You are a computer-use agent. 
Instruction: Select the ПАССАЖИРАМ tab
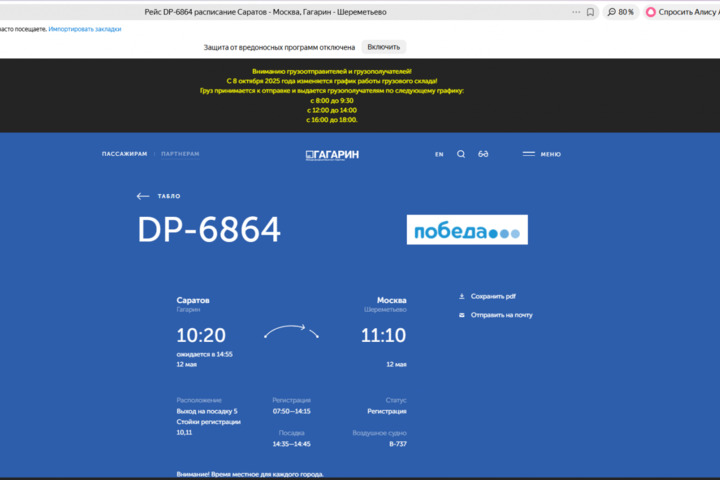[x=124, y=154]
